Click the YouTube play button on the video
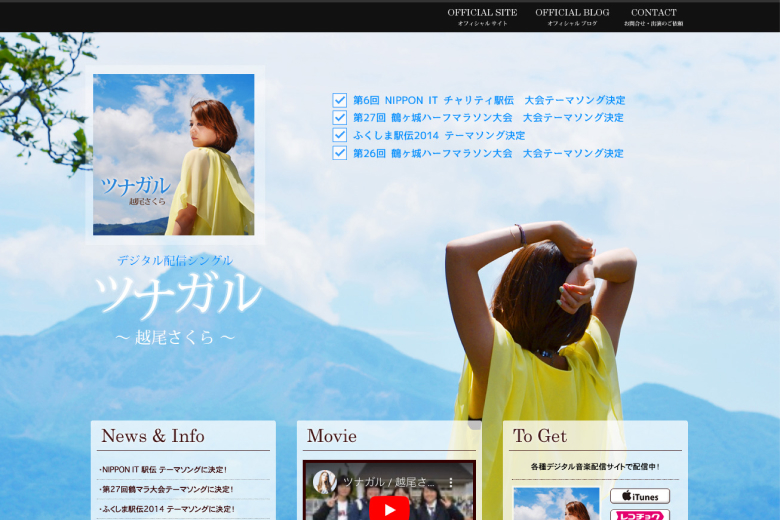The height and width of the screenshot is (520, 780). pos(389,508)
